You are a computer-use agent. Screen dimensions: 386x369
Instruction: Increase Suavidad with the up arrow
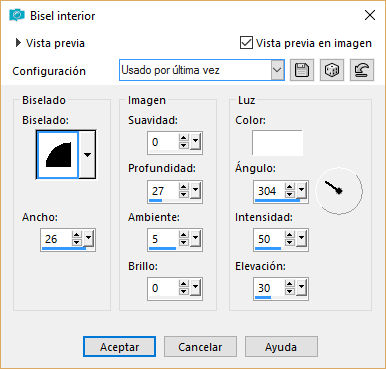(183, 138)
